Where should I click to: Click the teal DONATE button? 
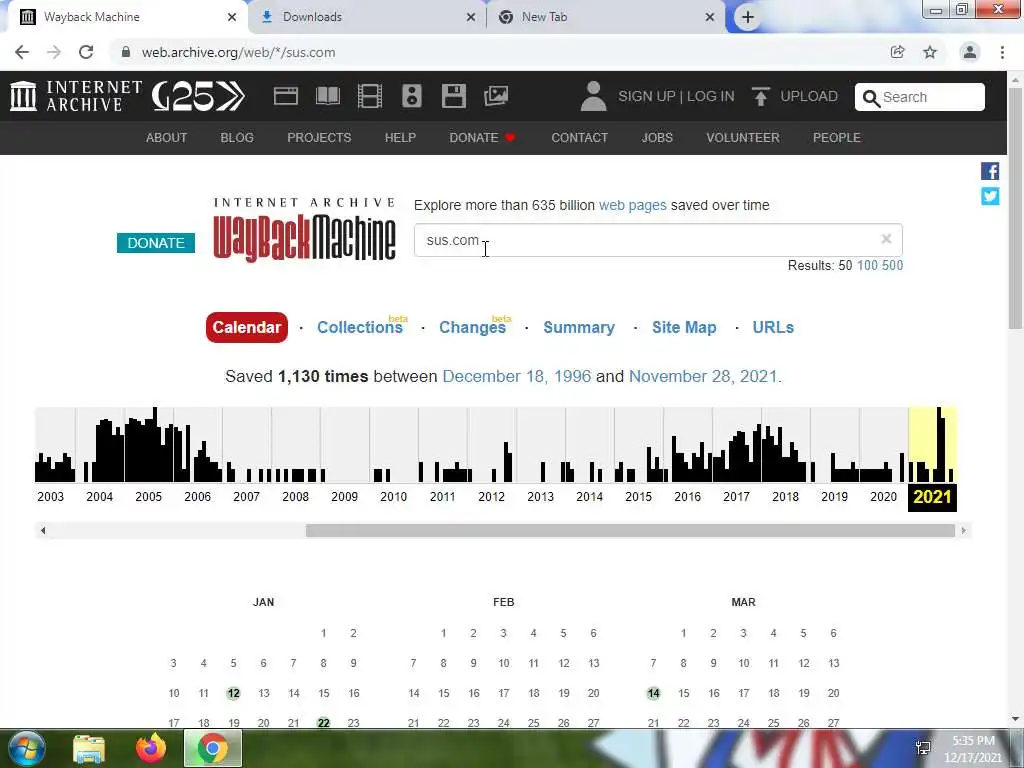tap(156, 243)
